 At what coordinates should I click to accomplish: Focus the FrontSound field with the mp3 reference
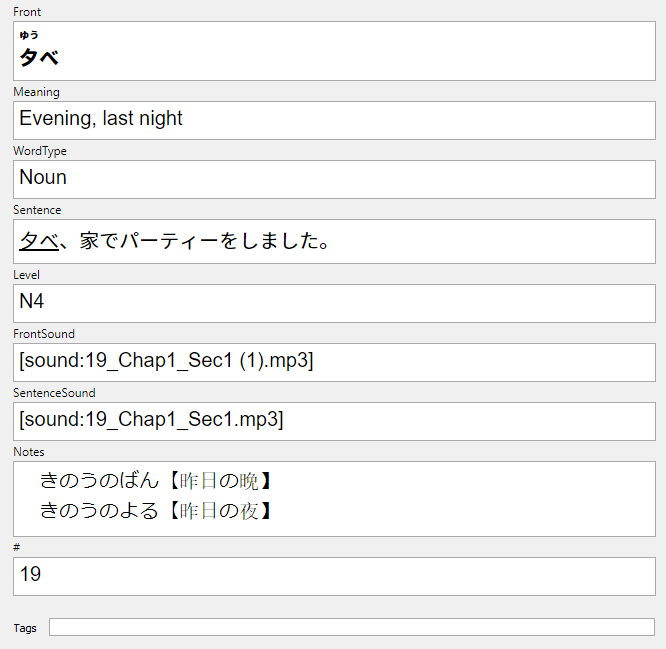[334, 362]
